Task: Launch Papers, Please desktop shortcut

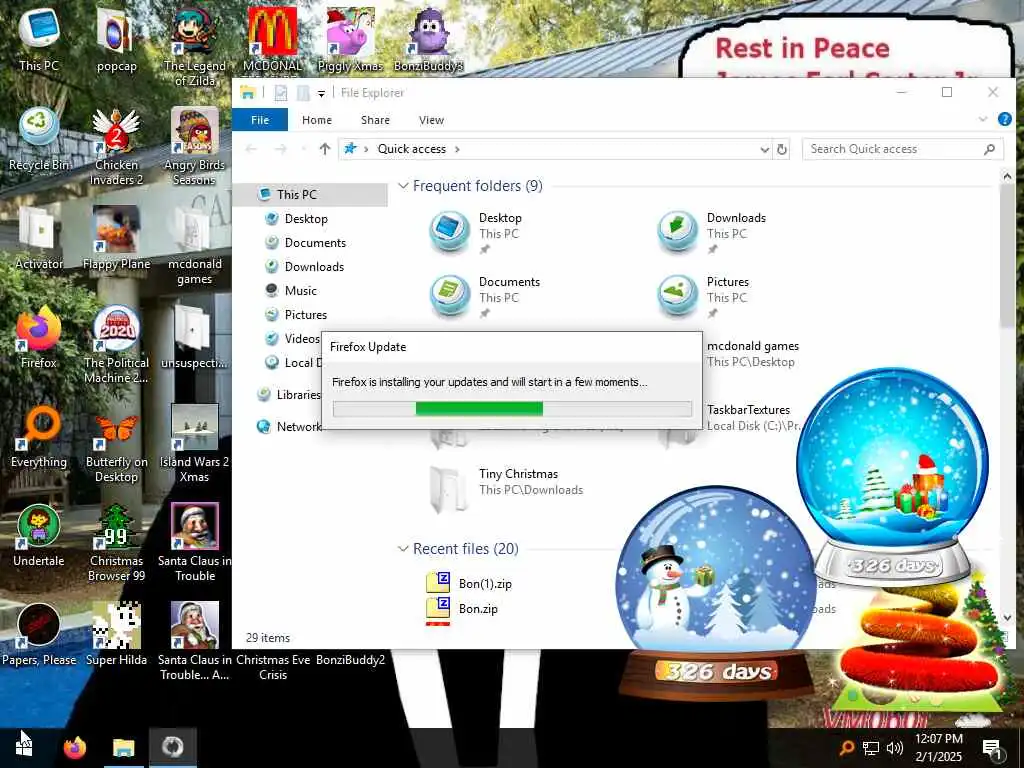Action: coord(39,635)
